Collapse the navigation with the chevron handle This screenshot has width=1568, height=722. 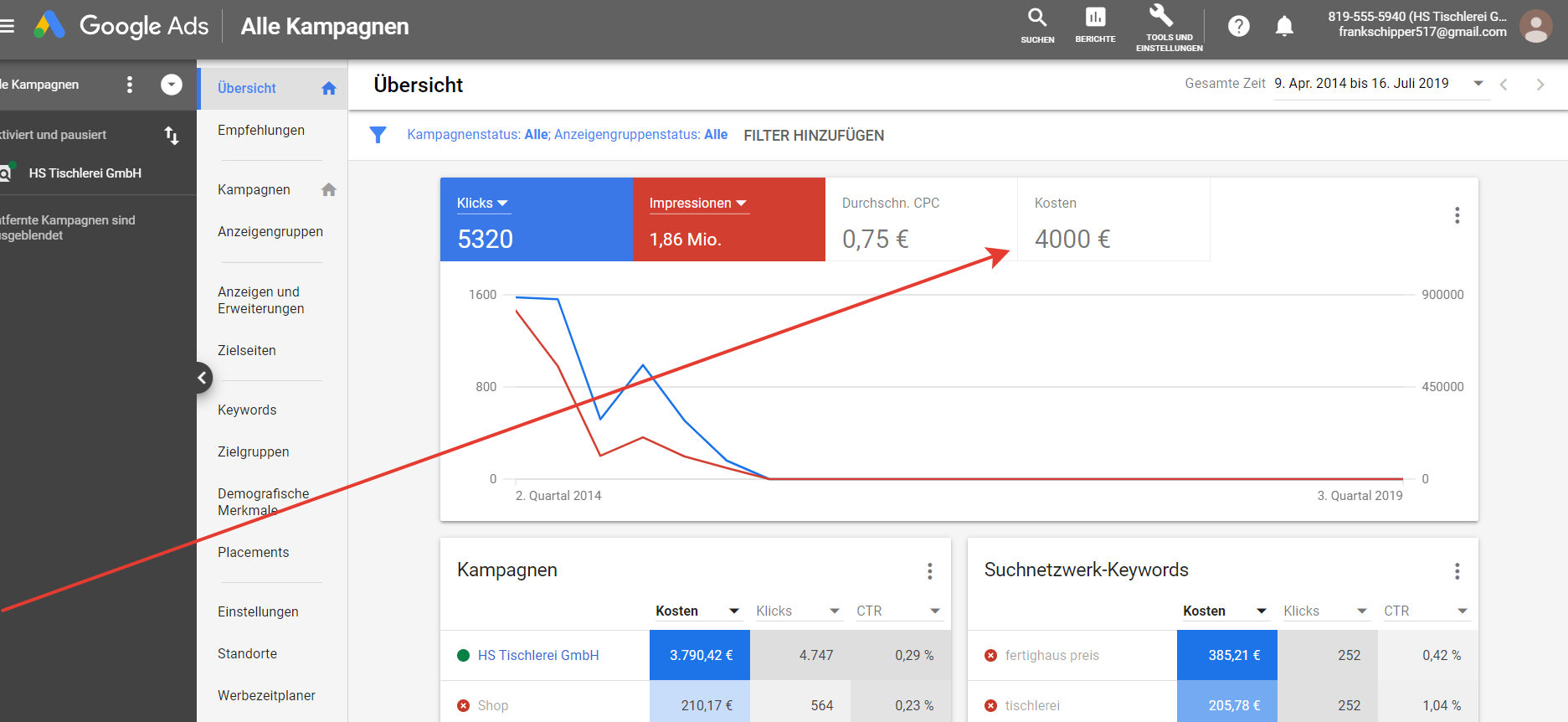[x=202, y=378]
